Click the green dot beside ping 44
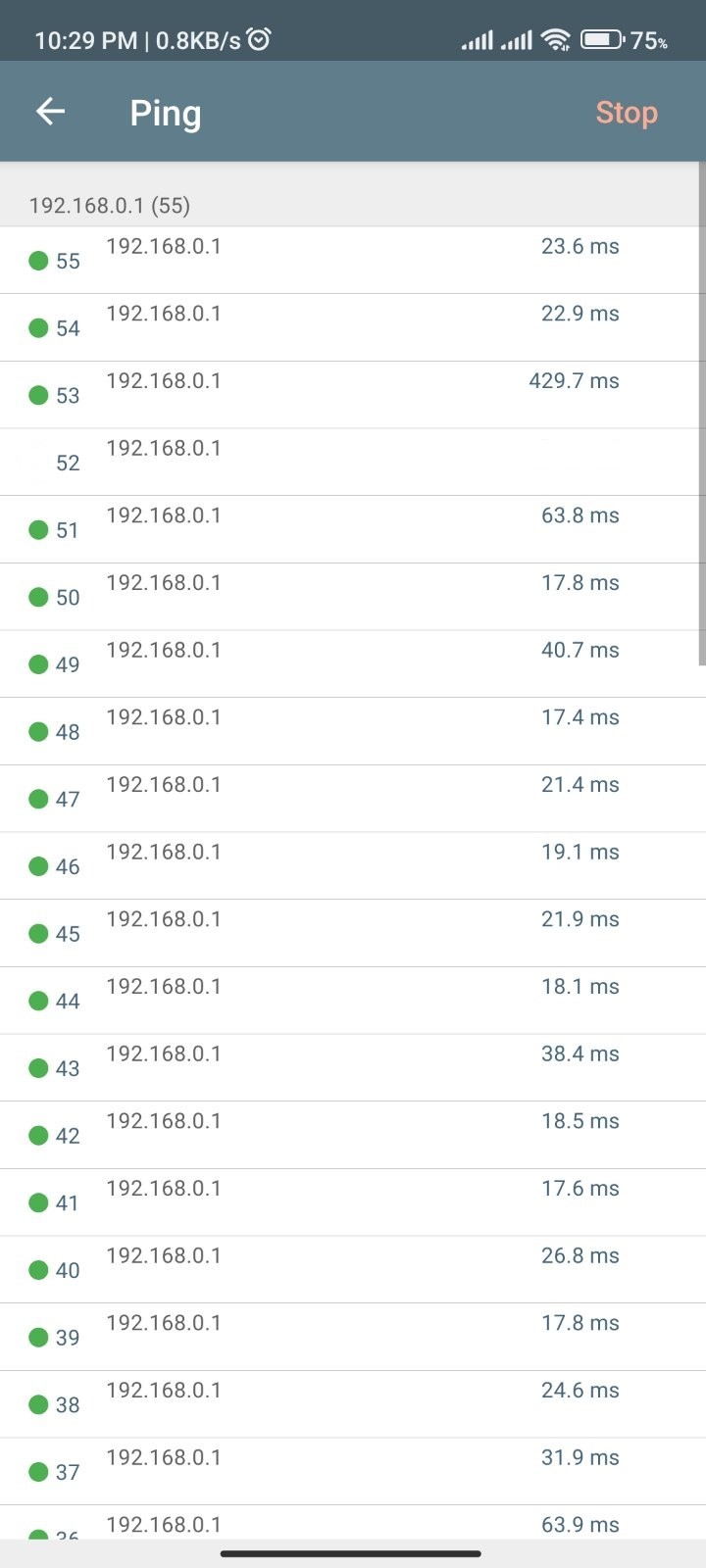 click(x=38, y=1001)
